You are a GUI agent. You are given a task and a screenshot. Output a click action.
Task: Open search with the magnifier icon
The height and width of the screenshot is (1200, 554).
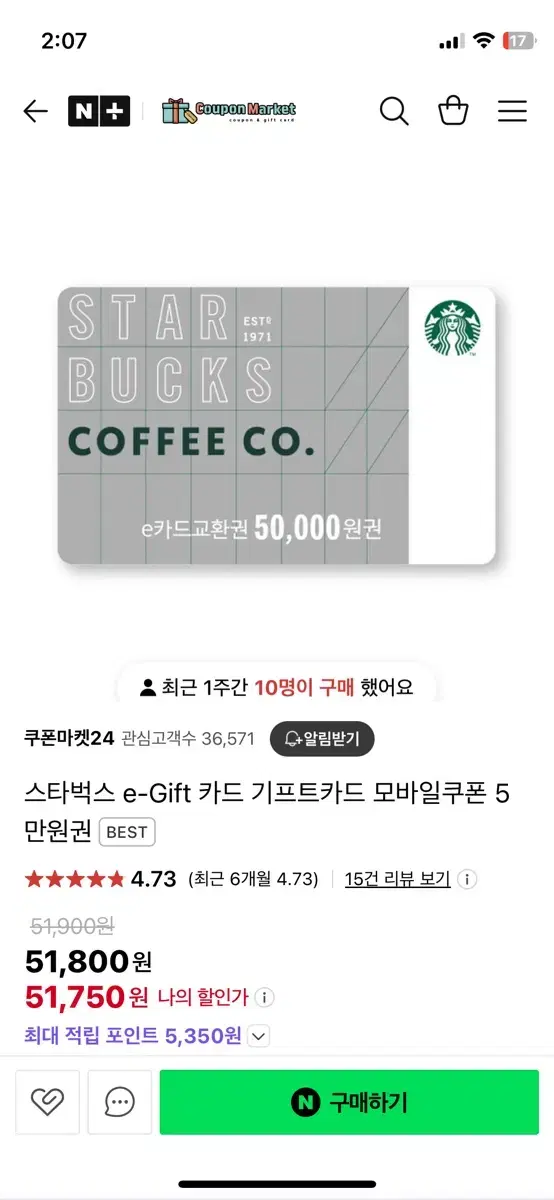394,111
